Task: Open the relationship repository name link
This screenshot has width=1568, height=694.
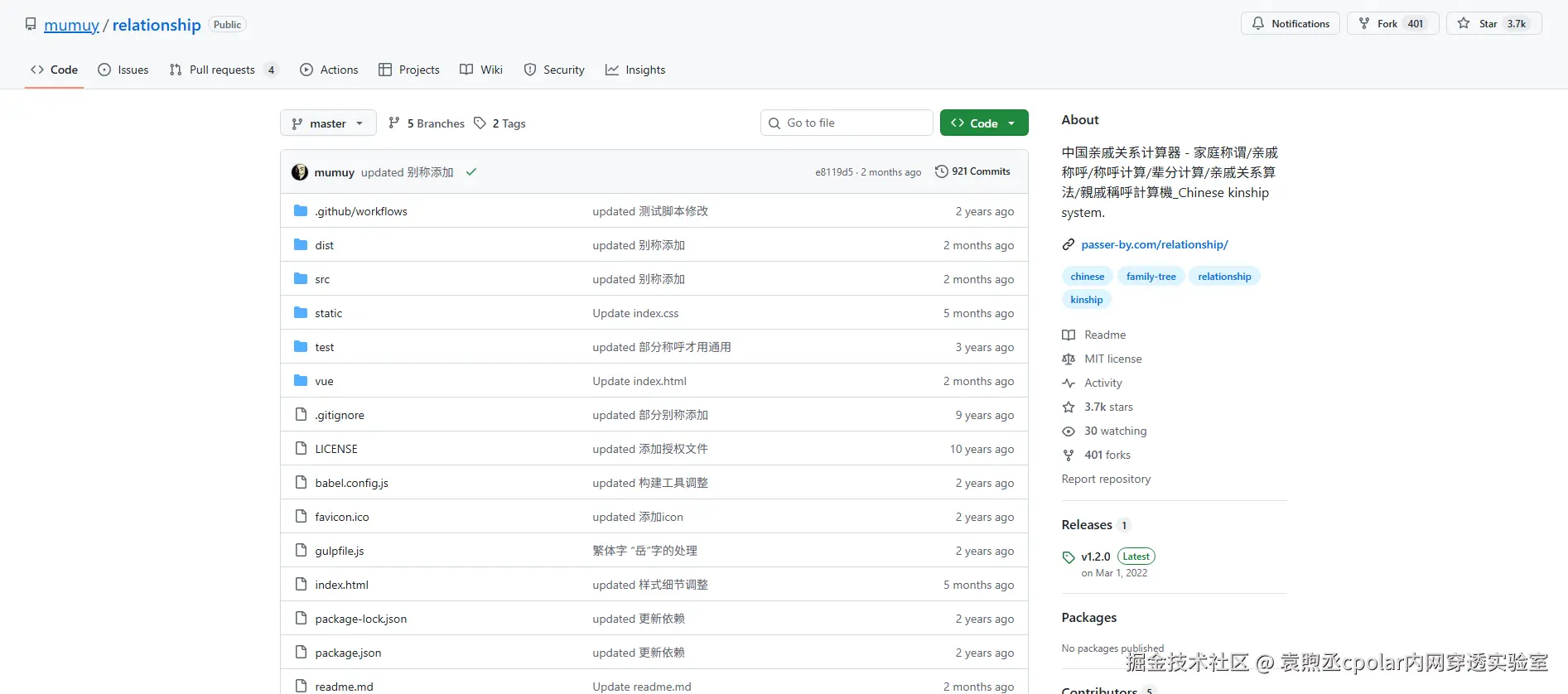Action: [157, 25]
